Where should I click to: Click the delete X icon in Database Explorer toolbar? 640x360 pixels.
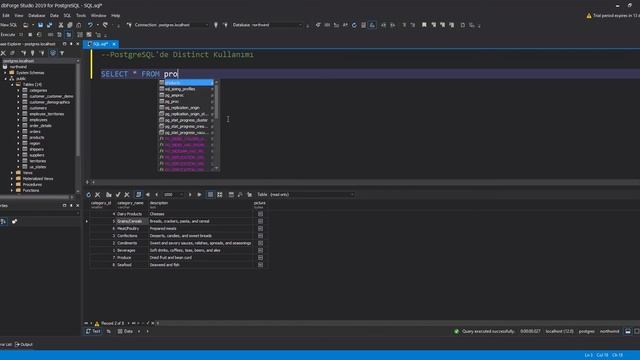pos(3,53)
